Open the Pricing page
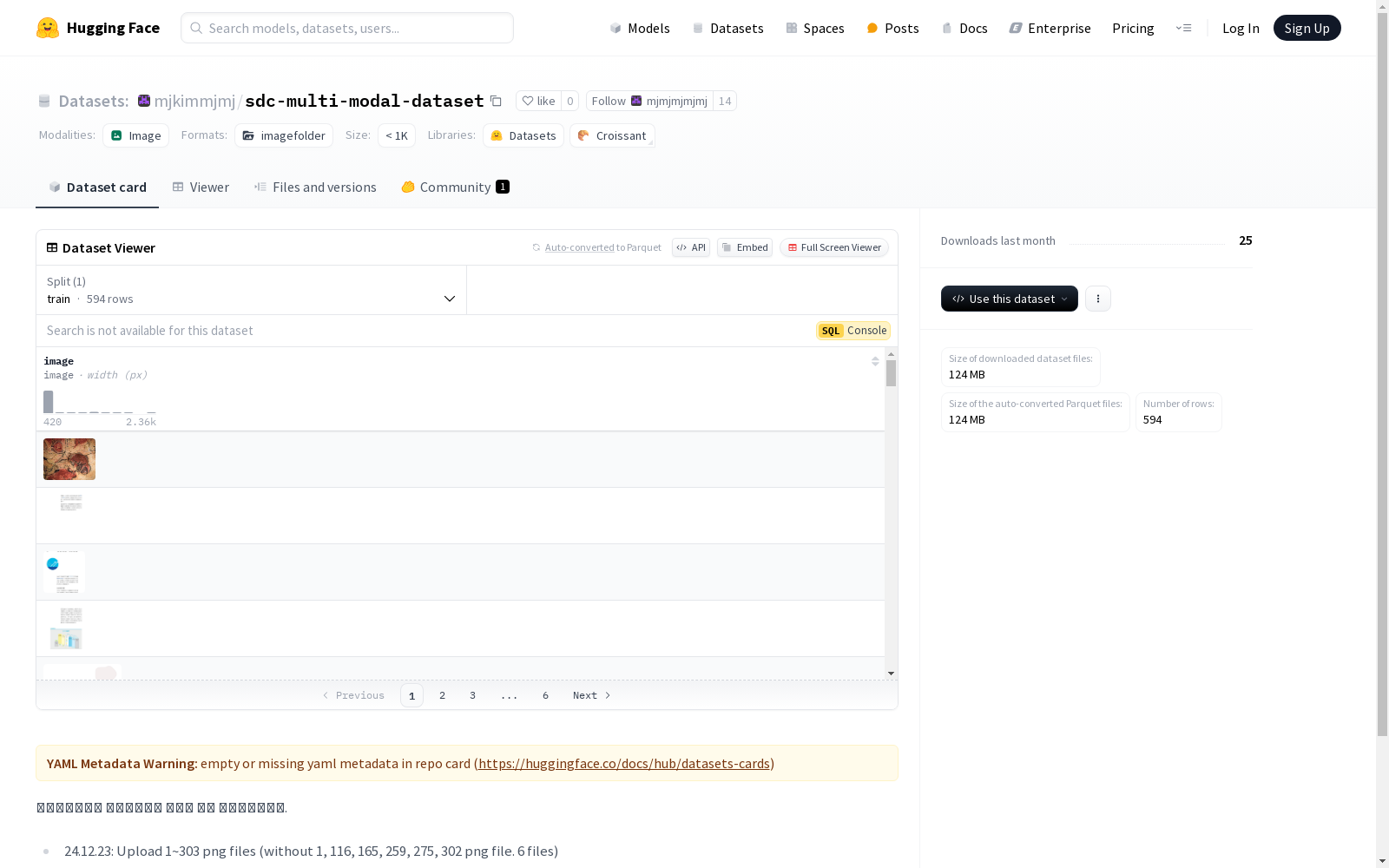Screen dimensions: 1389x868 coord(1133,28)
